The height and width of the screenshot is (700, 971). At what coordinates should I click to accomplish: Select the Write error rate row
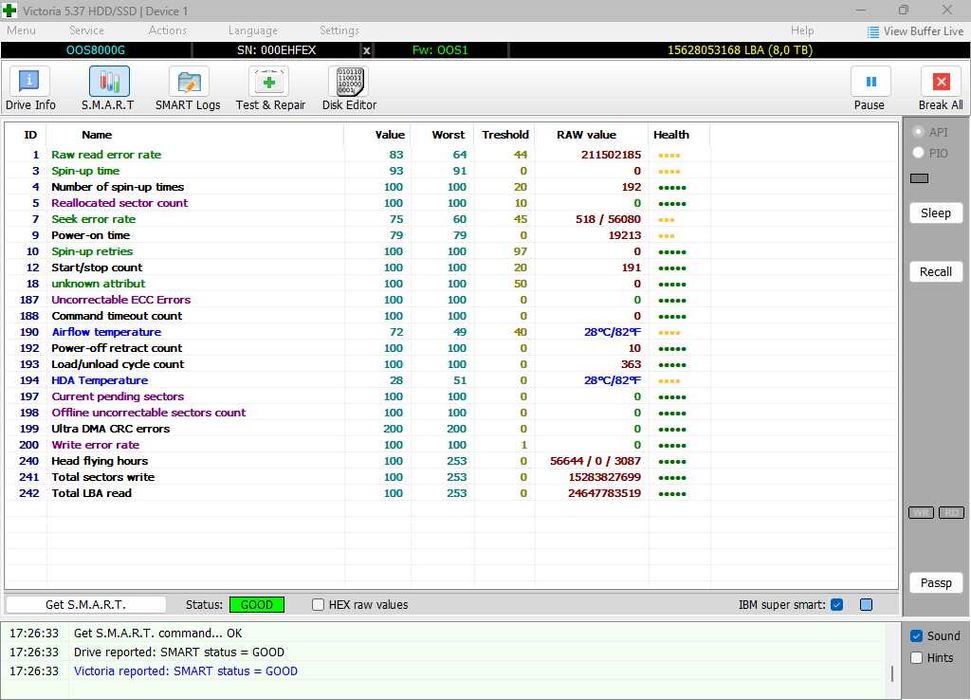451,445
